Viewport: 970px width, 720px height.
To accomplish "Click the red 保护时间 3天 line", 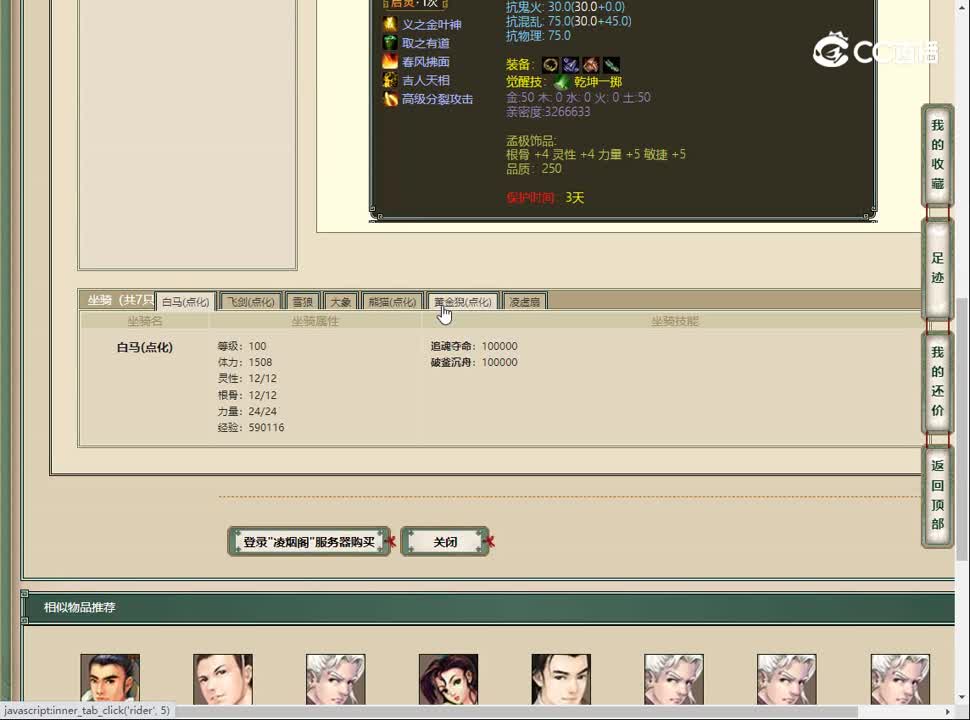I will click(x=545, y=197).
